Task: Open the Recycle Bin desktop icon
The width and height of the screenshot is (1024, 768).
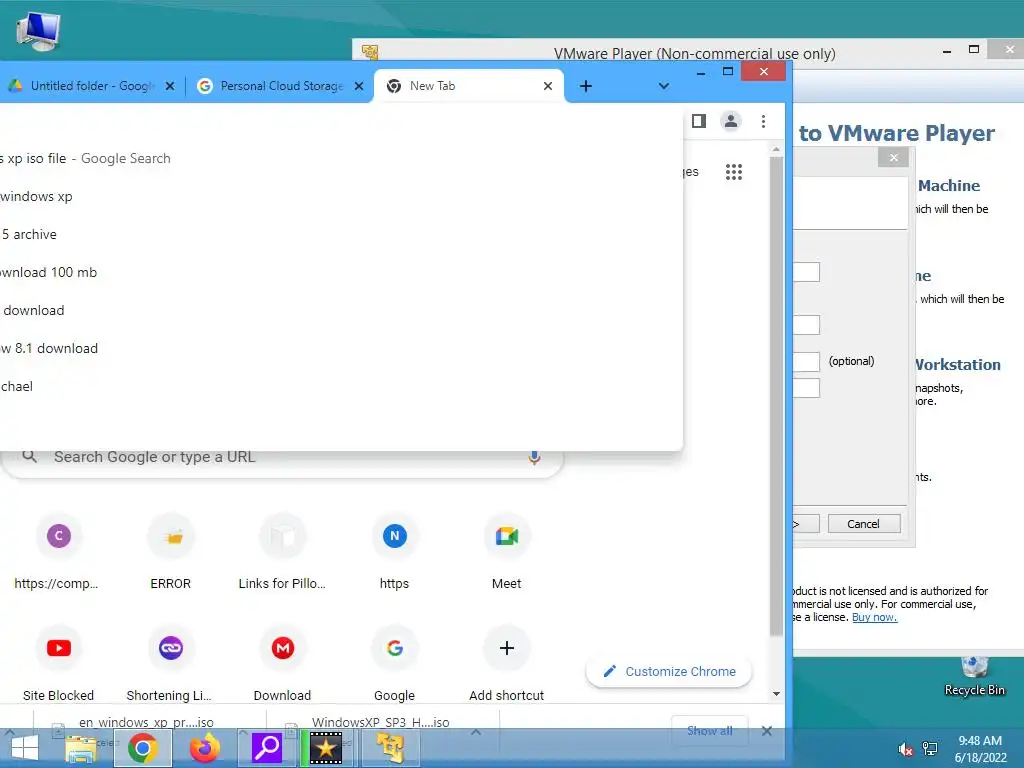Action: coord(974,676)
